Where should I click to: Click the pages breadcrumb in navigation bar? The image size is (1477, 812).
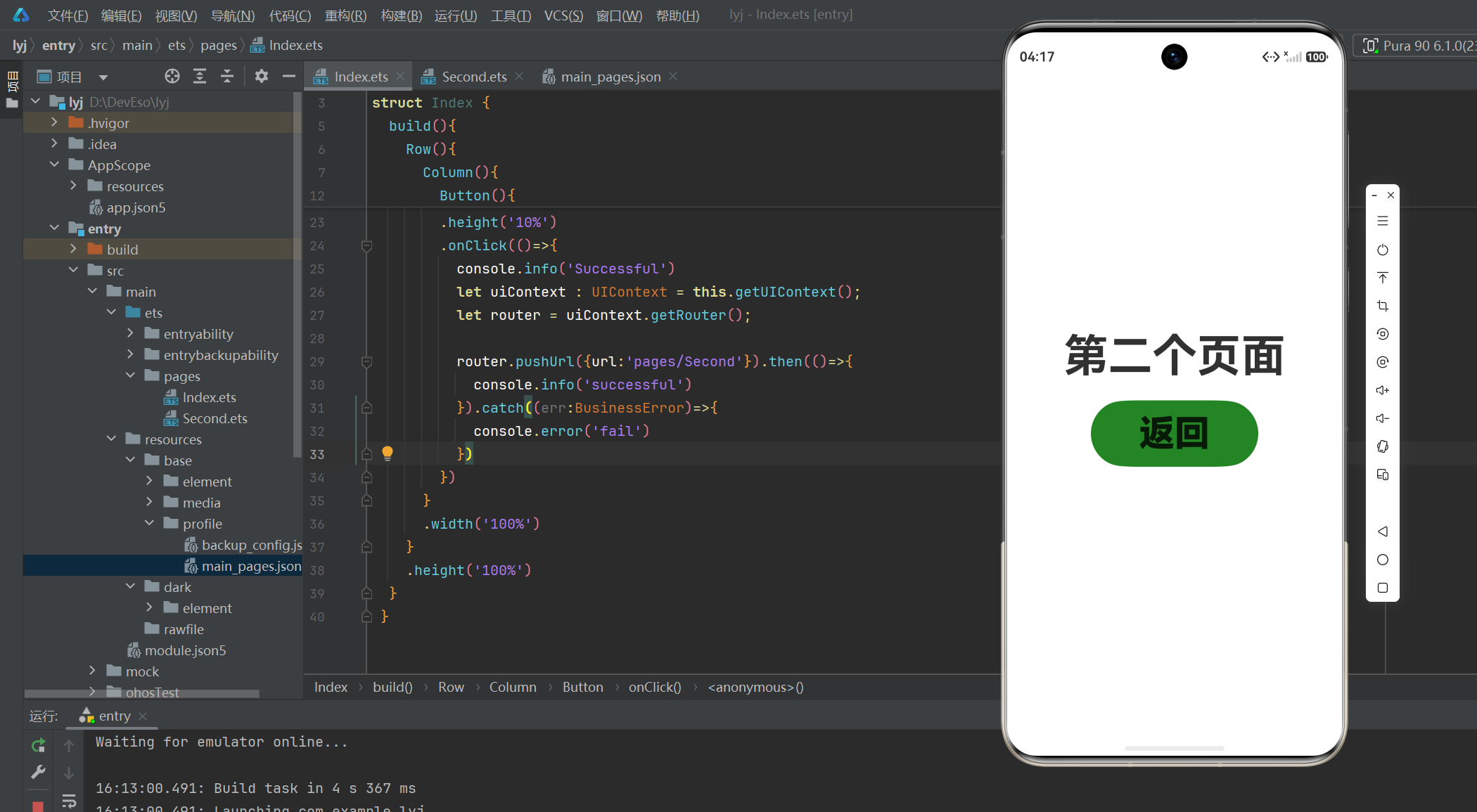click(219, 46)
